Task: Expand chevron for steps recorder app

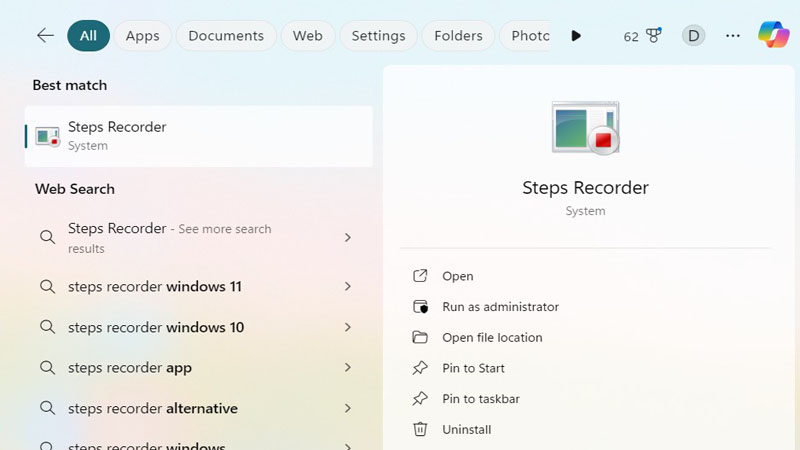Action: tap(348, 367)
